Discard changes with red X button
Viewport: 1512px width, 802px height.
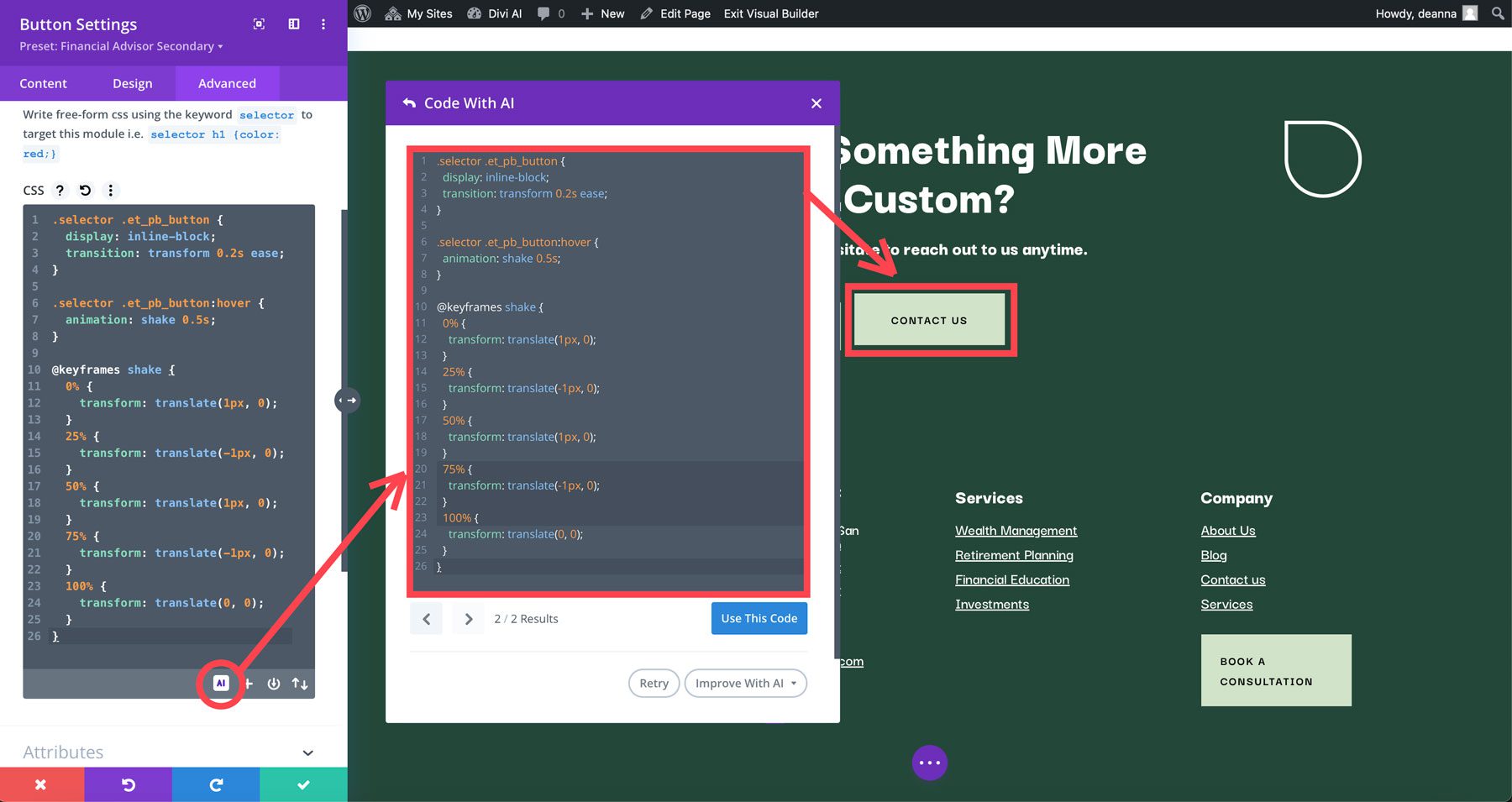pos(41,784)
